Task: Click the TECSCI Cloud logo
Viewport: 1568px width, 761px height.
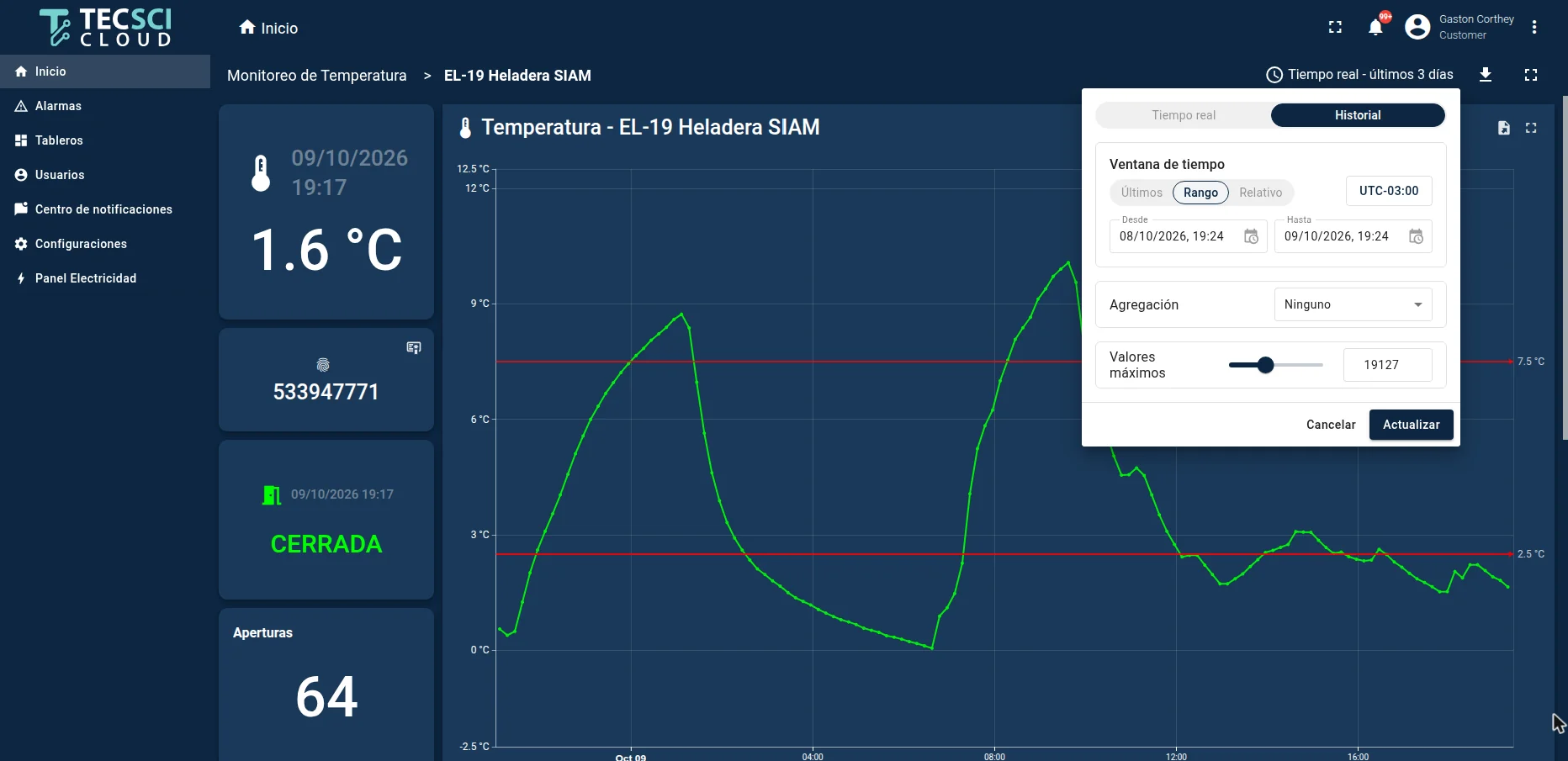Action: [105, 27]
